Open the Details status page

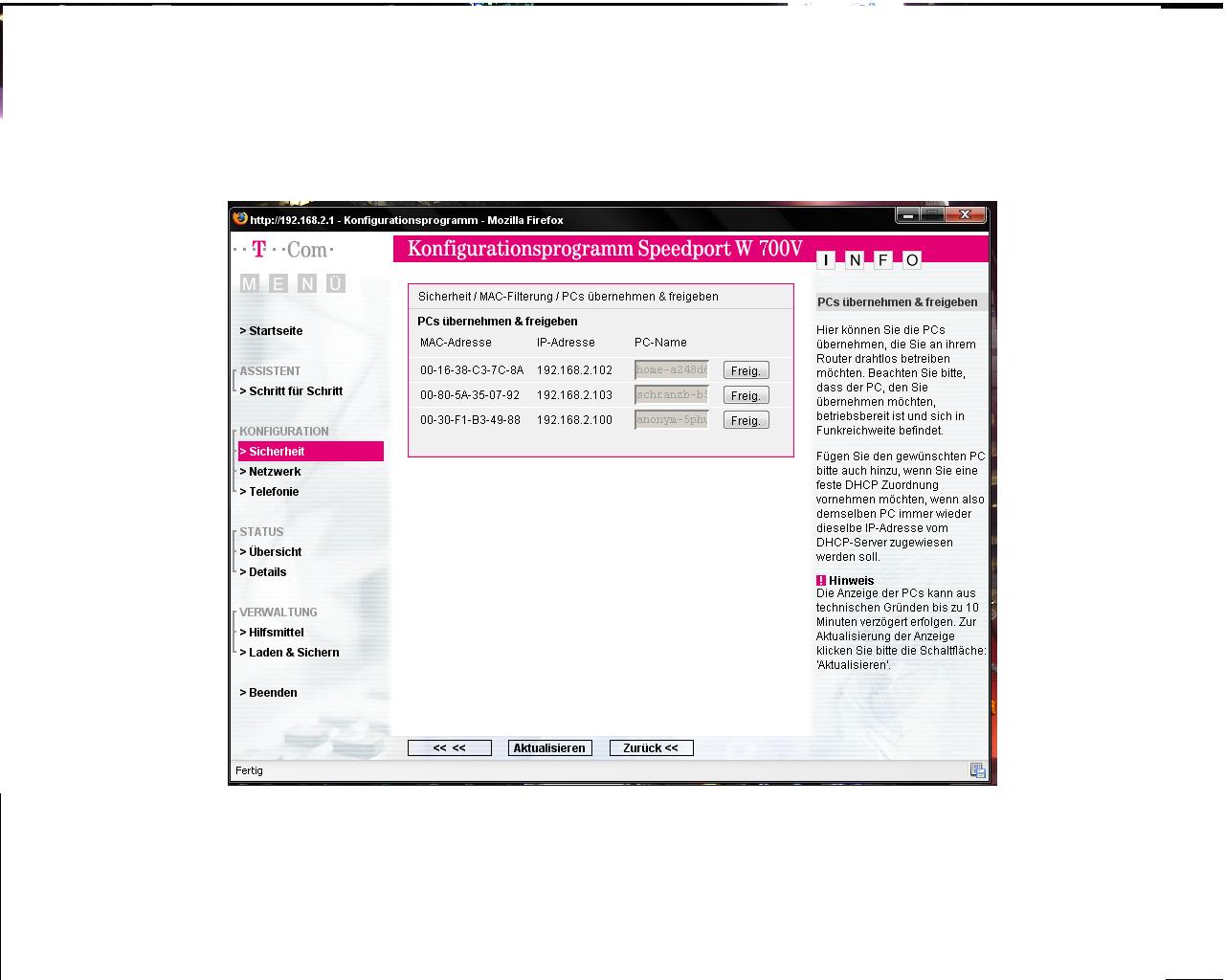[x=263, y=571]
